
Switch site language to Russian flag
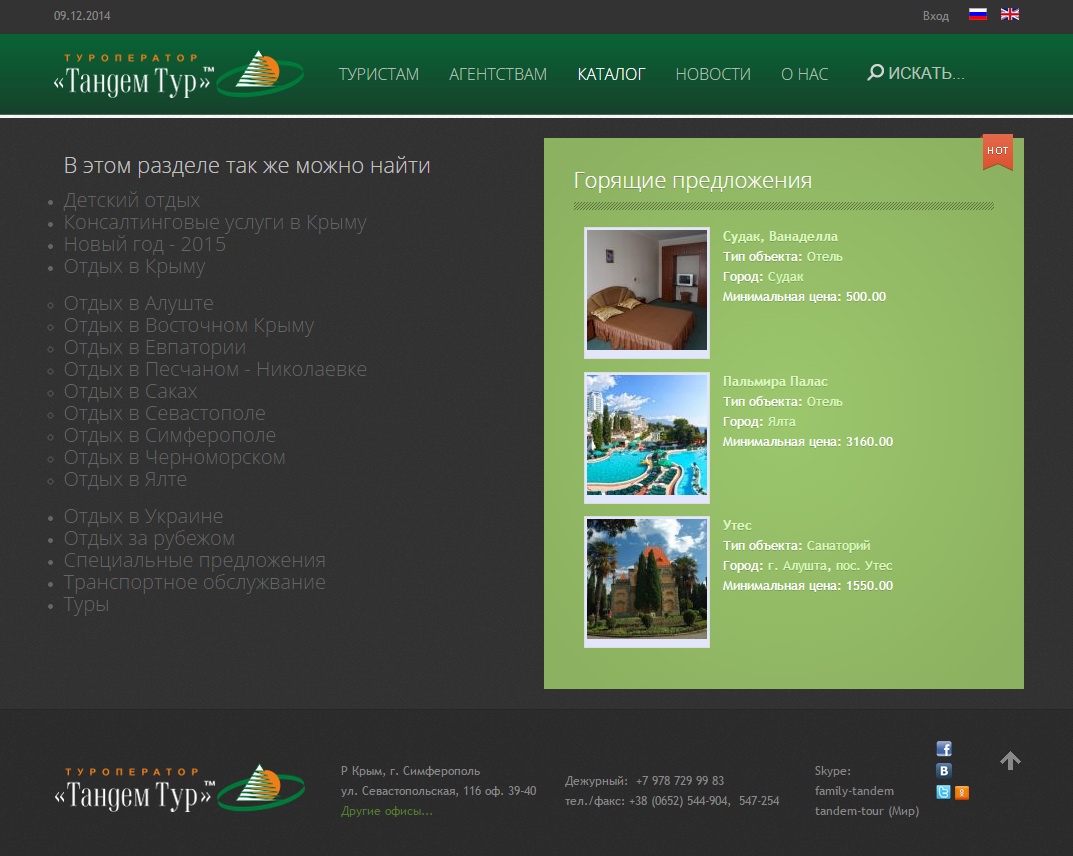pyautogui.click(x=977, y=15)
